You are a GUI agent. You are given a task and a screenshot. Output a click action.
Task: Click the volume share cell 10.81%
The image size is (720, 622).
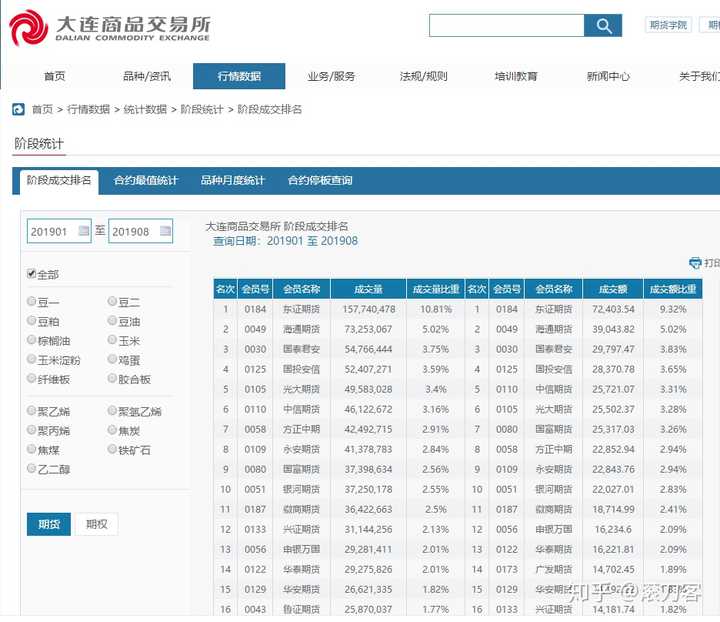click(x=436, y=309)
